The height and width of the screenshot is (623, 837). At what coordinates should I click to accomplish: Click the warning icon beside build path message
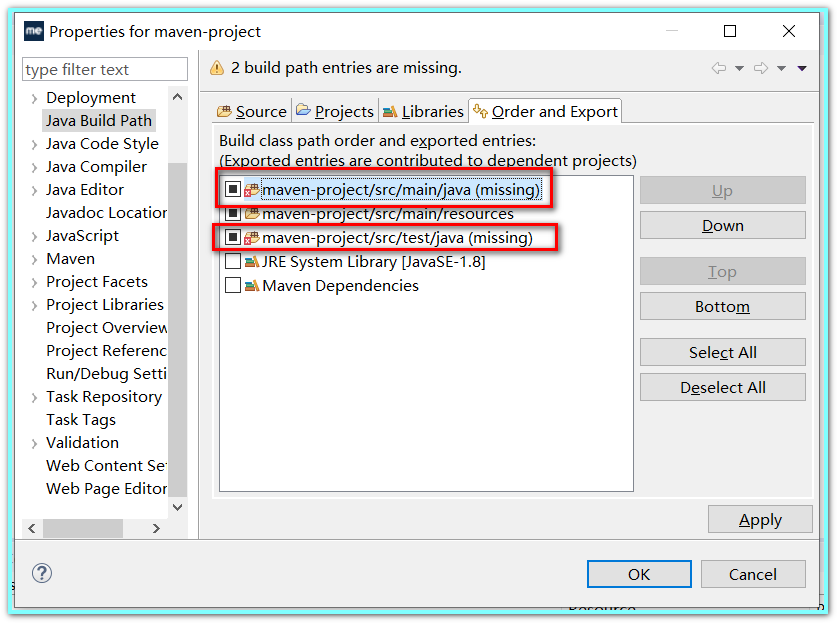(217, 68)
